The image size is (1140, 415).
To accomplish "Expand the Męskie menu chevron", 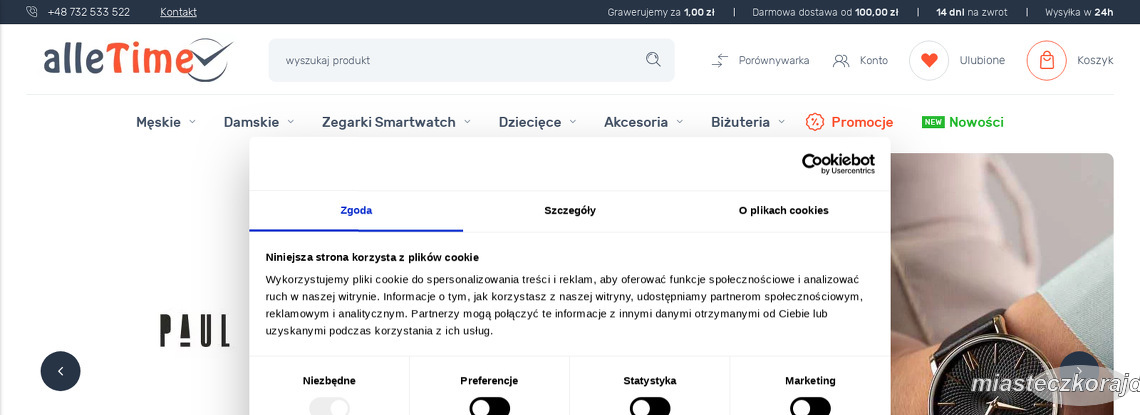I will (193, 122).
